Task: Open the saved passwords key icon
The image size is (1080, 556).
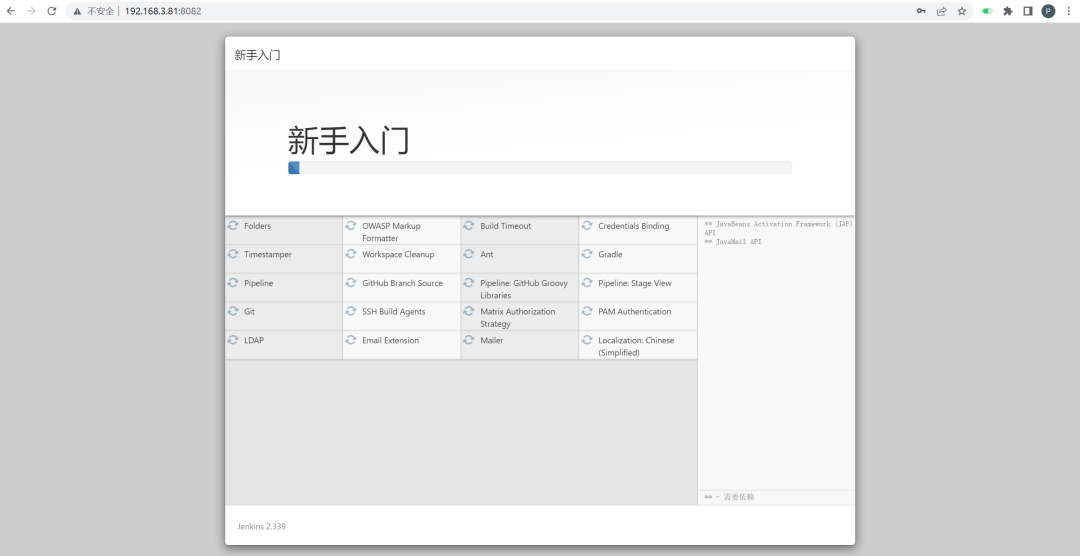Action: coord(921,11)
